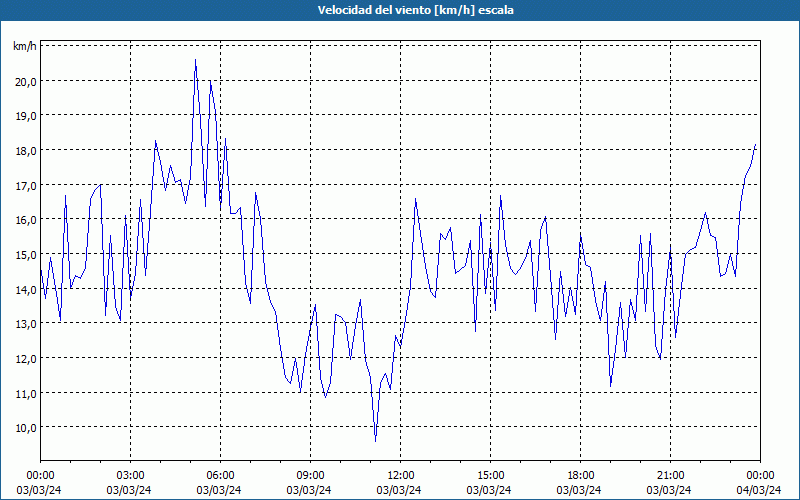Click the '12:00' time axis label

click(401, 476)
